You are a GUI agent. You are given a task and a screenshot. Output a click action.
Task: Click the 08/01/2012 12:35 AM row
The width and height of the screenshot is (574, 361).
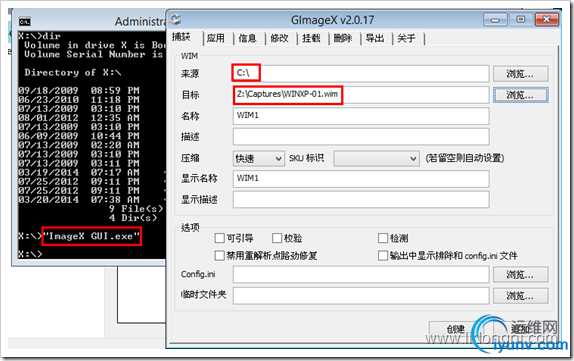(x=79, y=118)
